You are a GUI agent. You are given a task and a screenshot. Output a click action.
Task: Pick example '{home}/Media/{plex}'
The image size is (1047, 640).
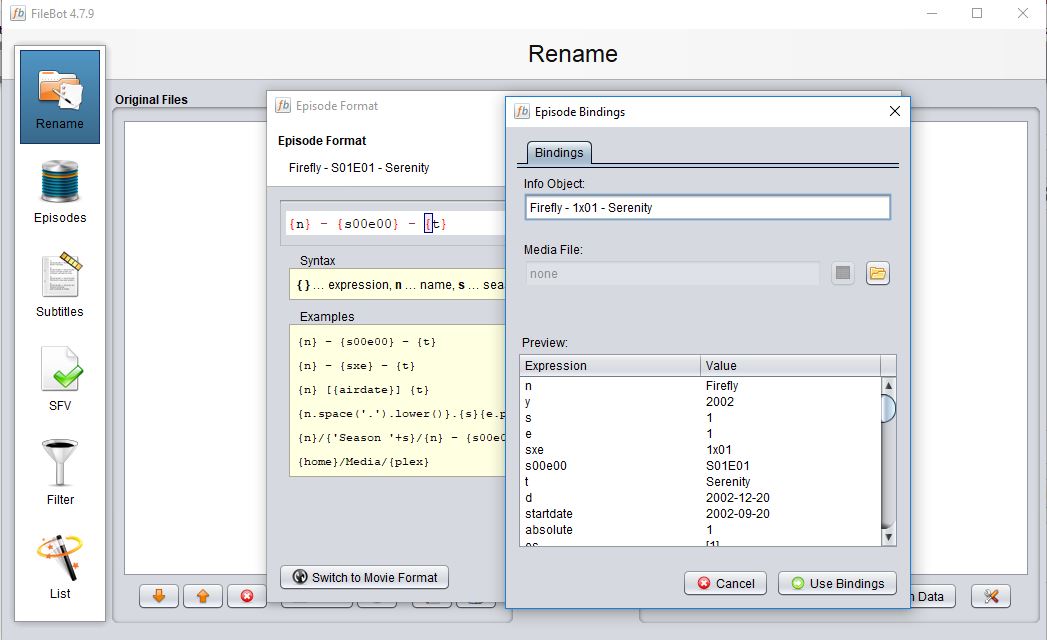363,462
